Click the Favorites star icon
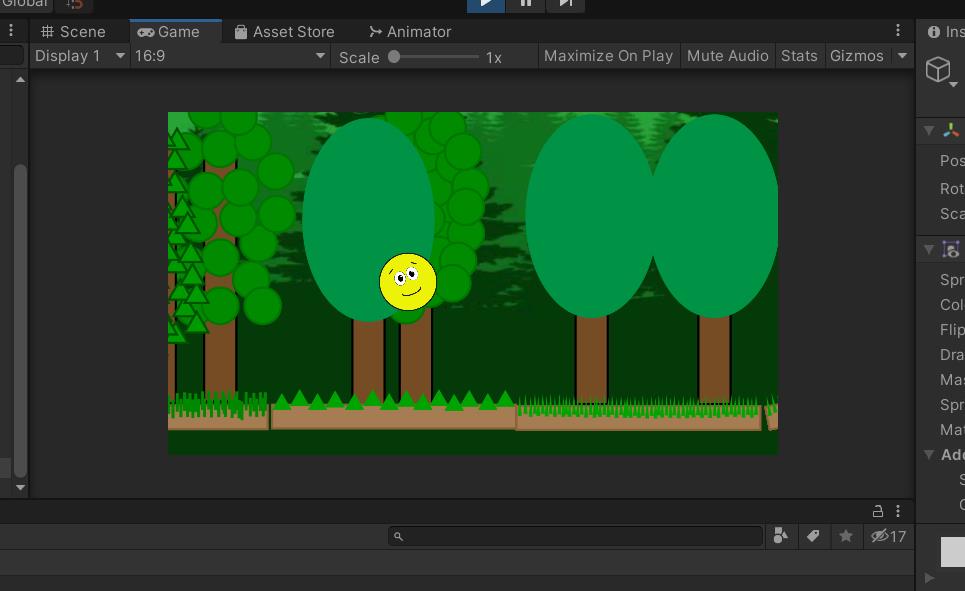965x591 pixels. (846, 536)
